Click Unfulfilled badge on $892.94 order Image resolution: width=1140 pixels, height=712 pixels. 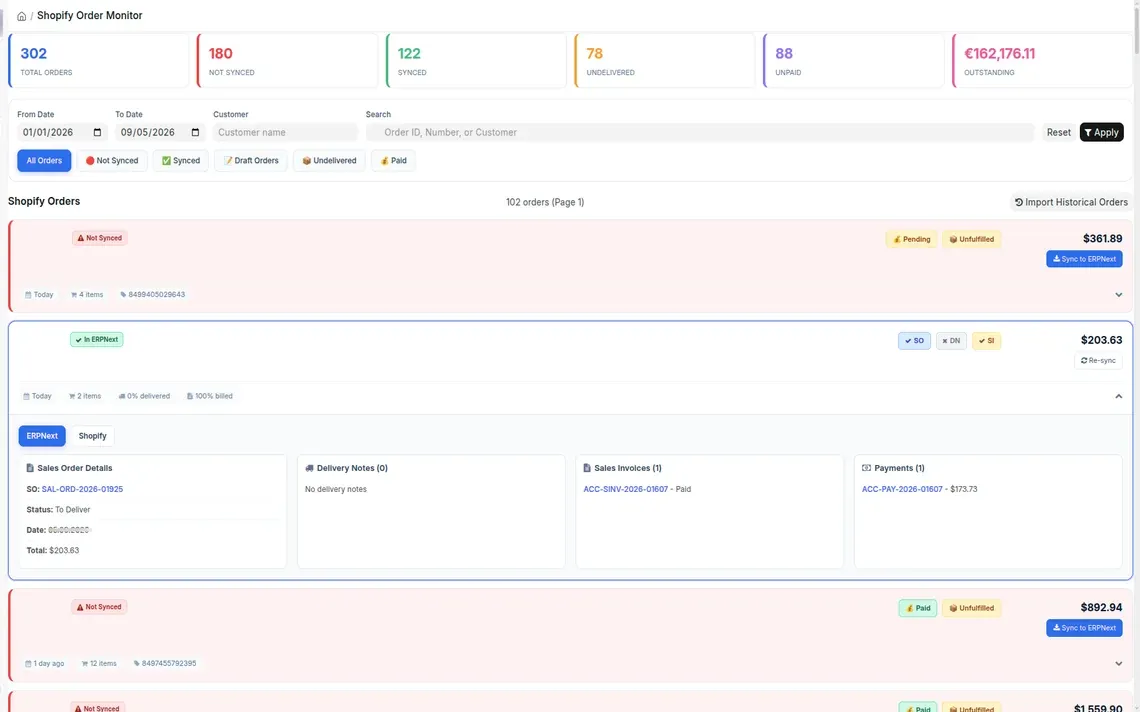point(971,608)
